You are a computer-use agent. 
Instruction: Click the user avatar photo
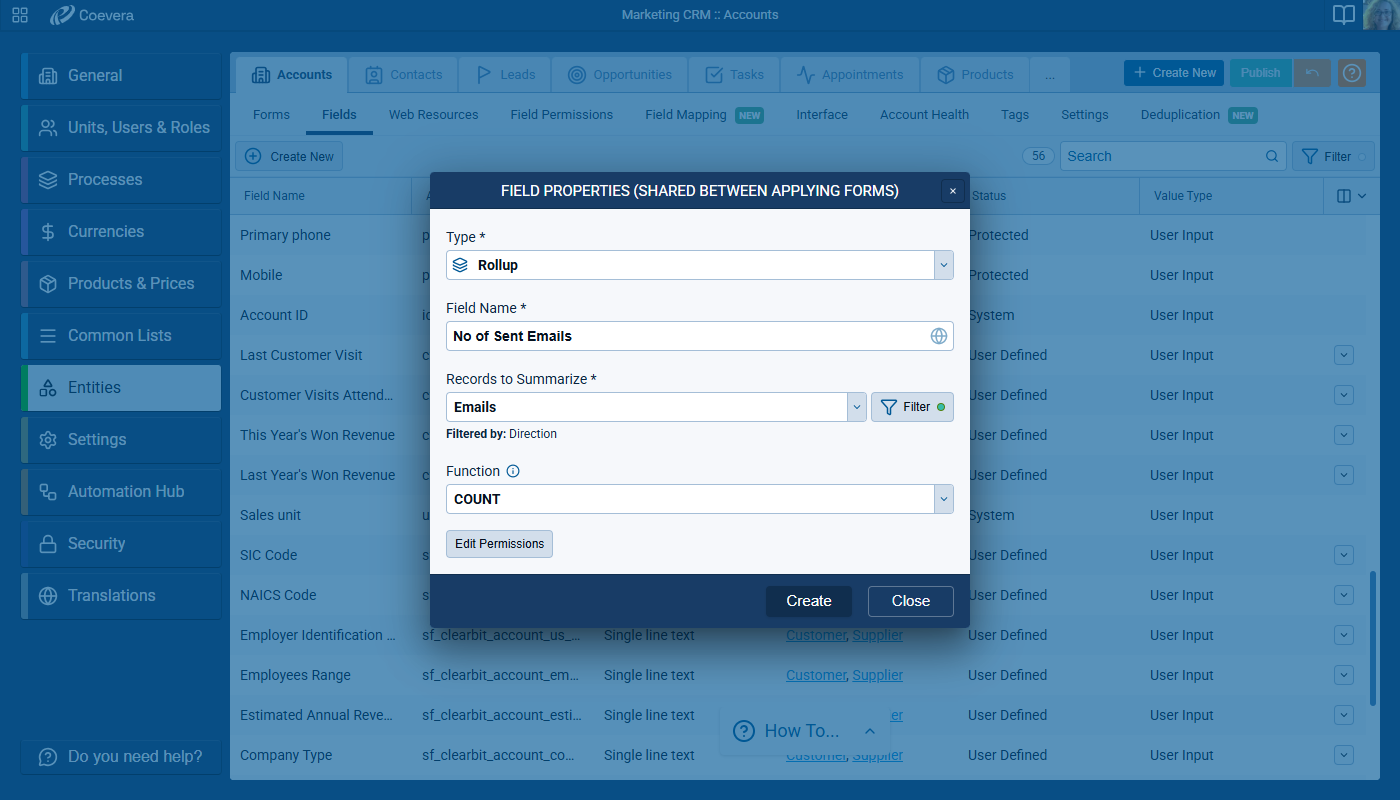(1380, 15)
